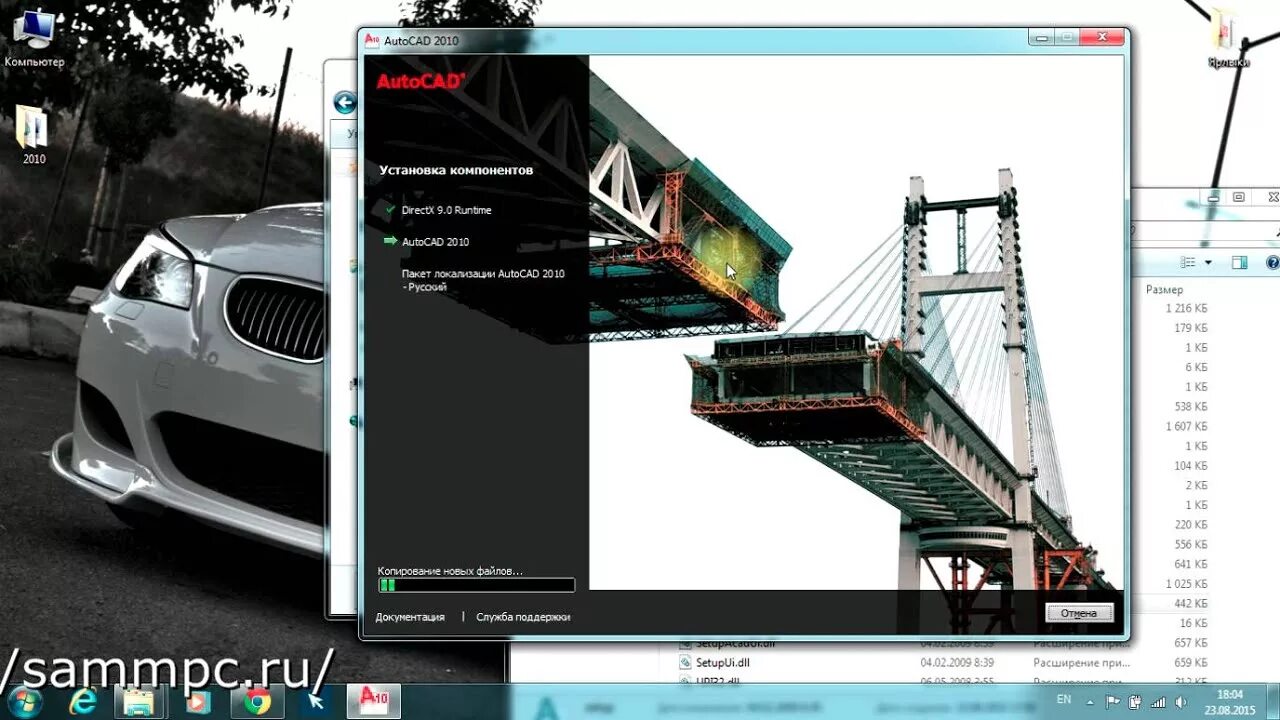Click the EN language indicator
This screenshot has width=1280, height=720.
(x=1064, y=700)
